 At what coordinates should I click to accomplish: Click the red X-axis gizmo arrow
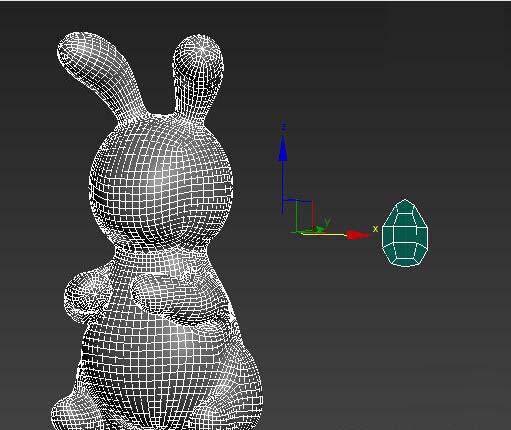[x=359, y=235]
